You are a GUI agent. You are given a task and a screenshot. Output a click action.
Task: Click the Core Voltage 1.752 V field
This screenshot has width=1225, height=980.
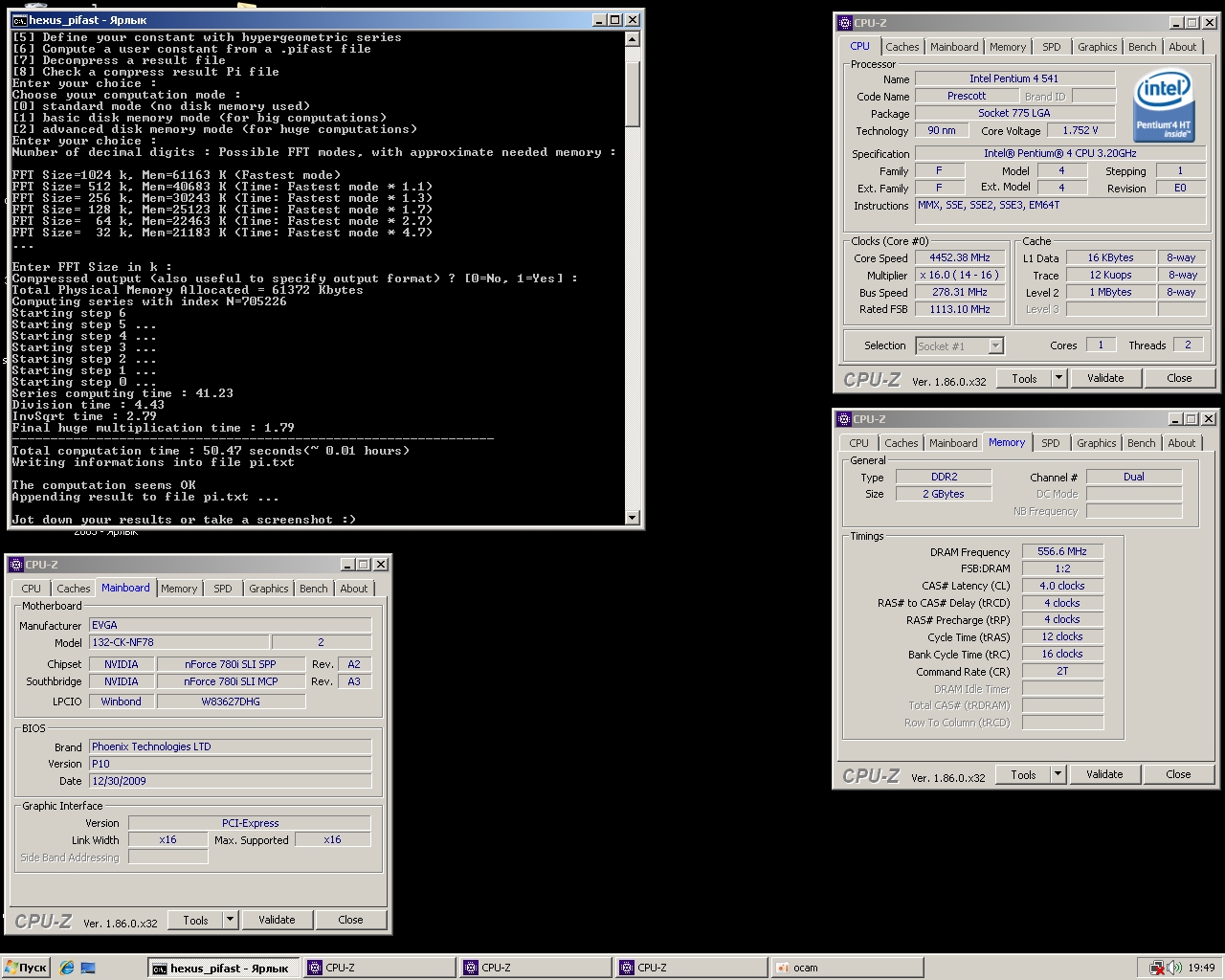point(1080,130)
